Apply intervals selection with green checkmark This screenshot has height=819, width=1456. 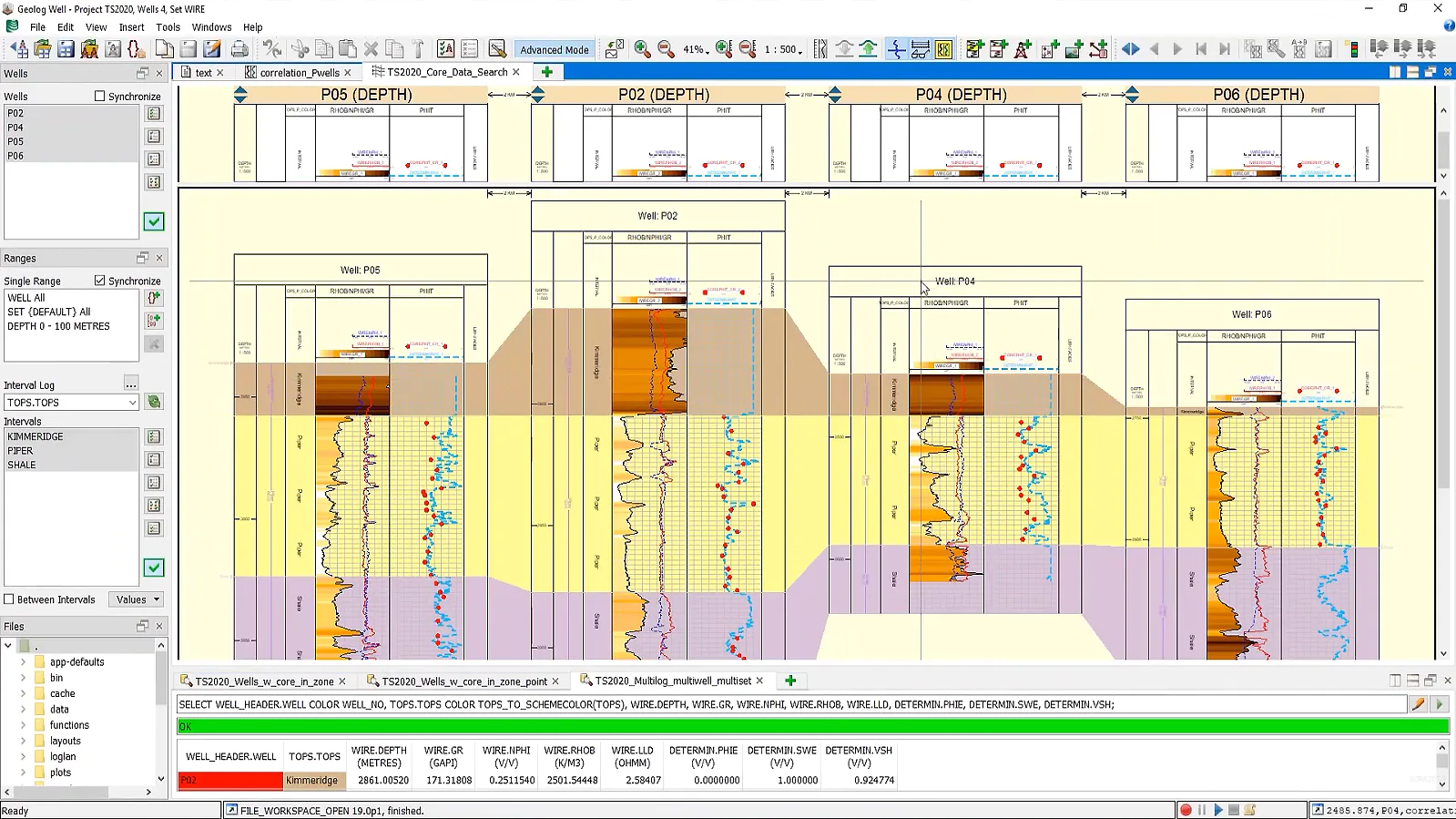154,568
